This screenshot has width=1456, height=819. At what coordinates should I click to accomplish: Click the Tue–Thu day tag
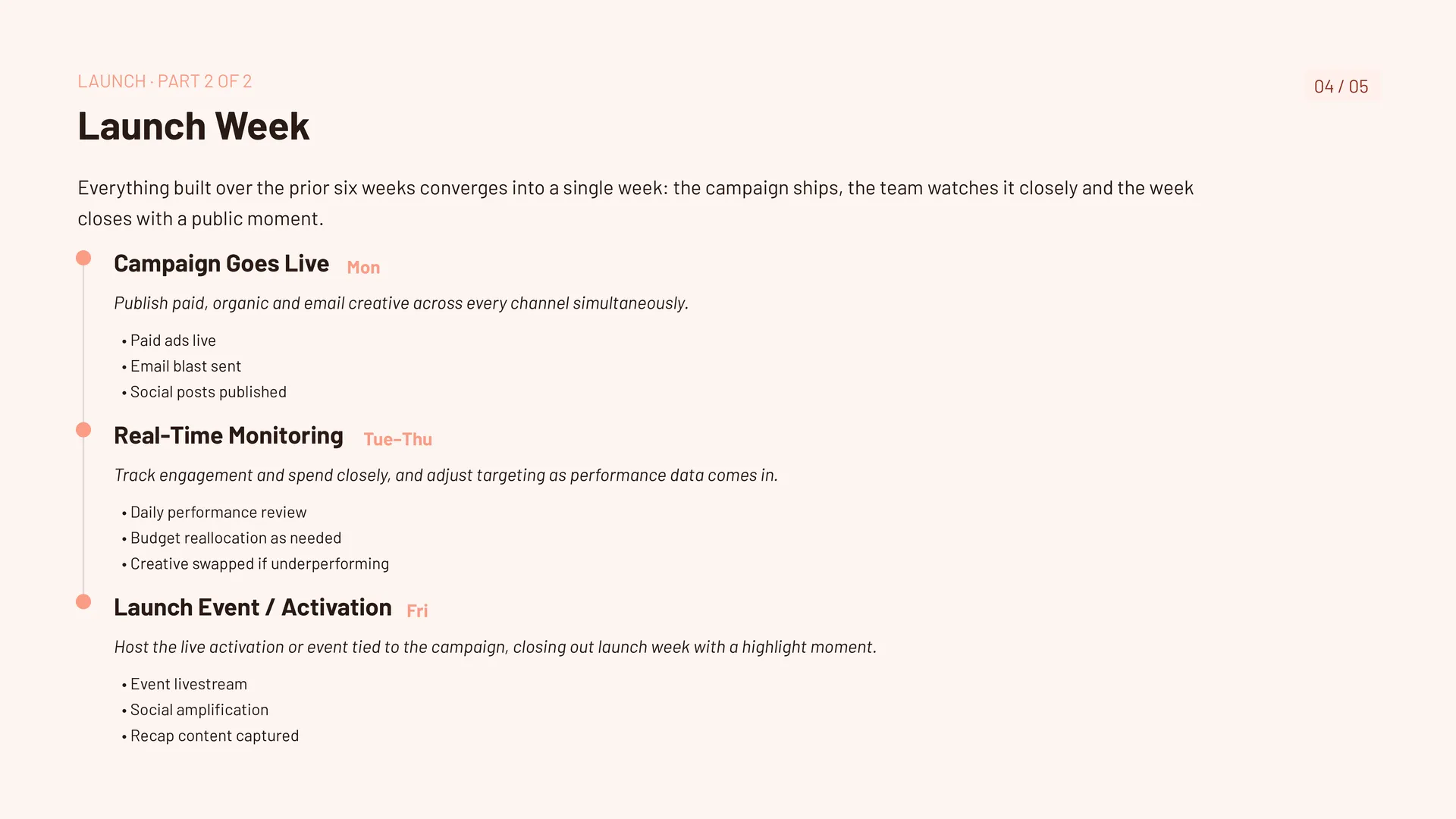point(397,439)
